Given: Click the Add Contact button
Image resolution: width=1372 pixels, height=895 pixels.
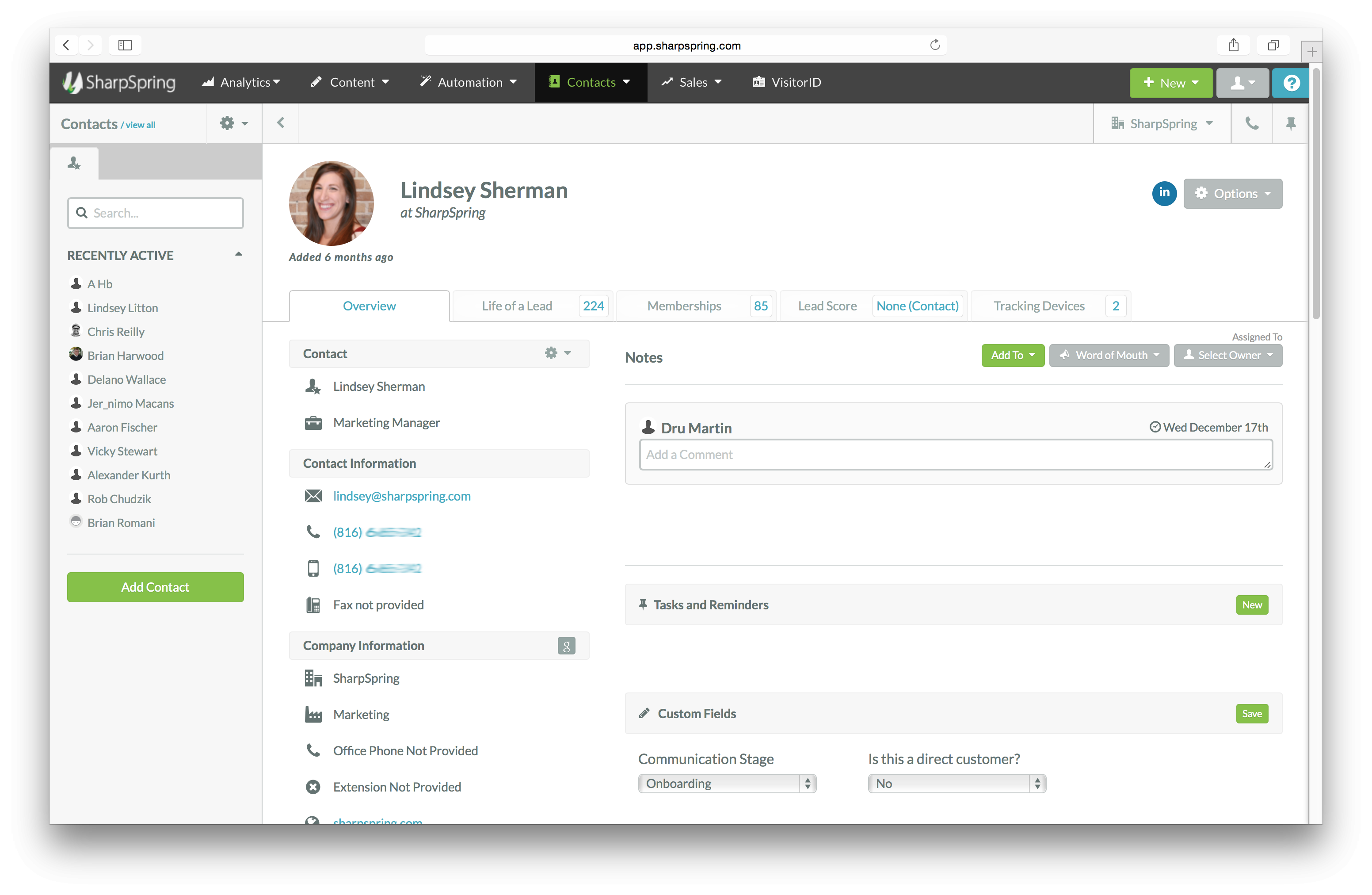Looking at the screenshot, I should coord(155,587).
